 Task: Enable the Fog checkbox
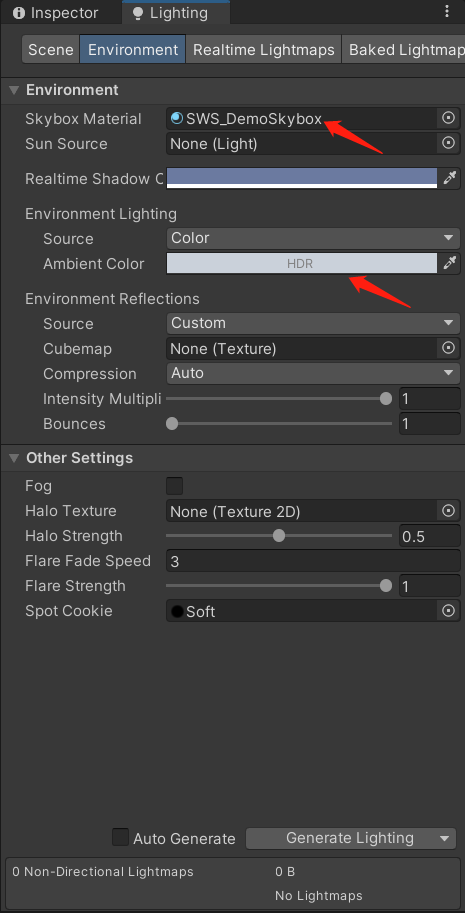click(x=175, y=486)
